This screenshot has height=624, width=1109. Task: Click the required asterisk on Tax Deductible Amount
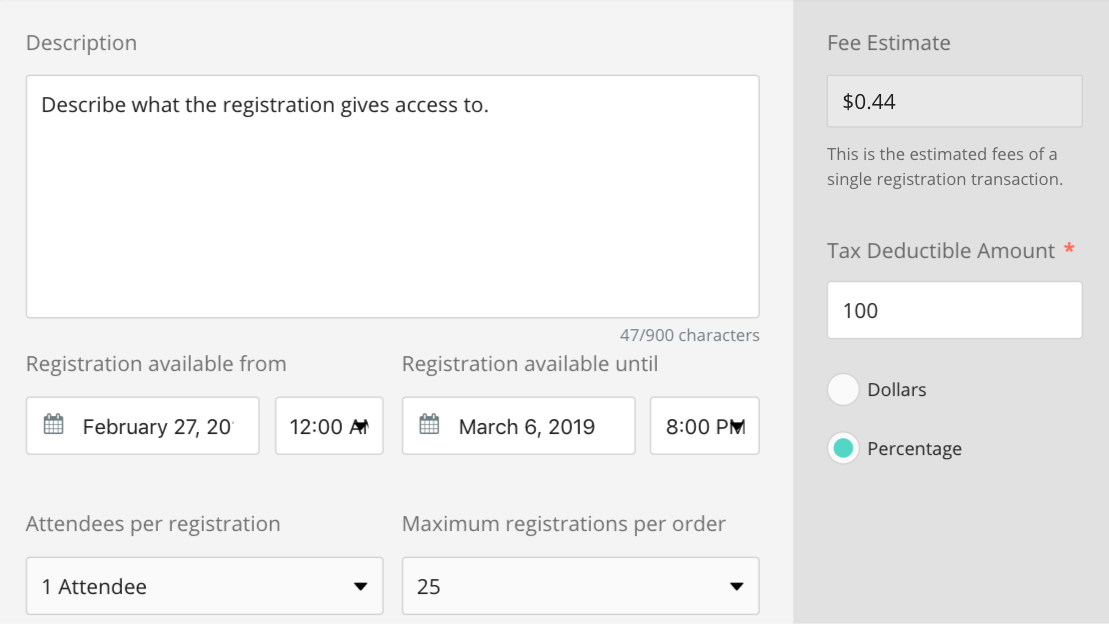pos(1069,250)
